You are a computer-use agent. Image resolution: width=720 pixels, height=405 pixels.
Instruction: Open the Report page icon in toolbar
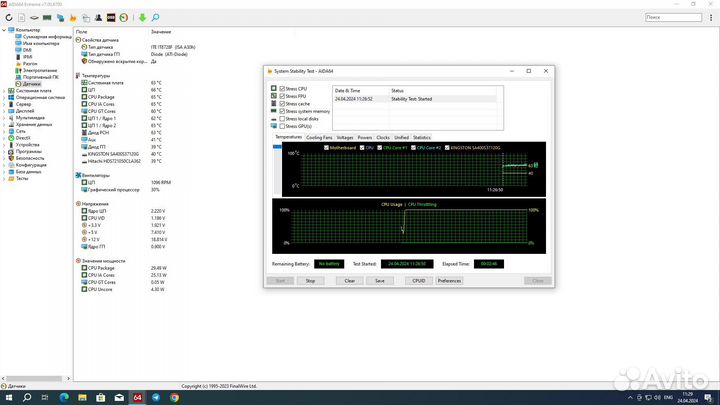coord(22,17)
